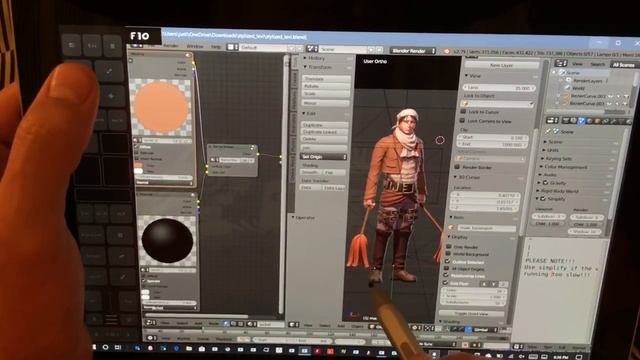Switch to the Render properties tab icon
This screenshot has height=360, width=640.
(x=566, y=120)
